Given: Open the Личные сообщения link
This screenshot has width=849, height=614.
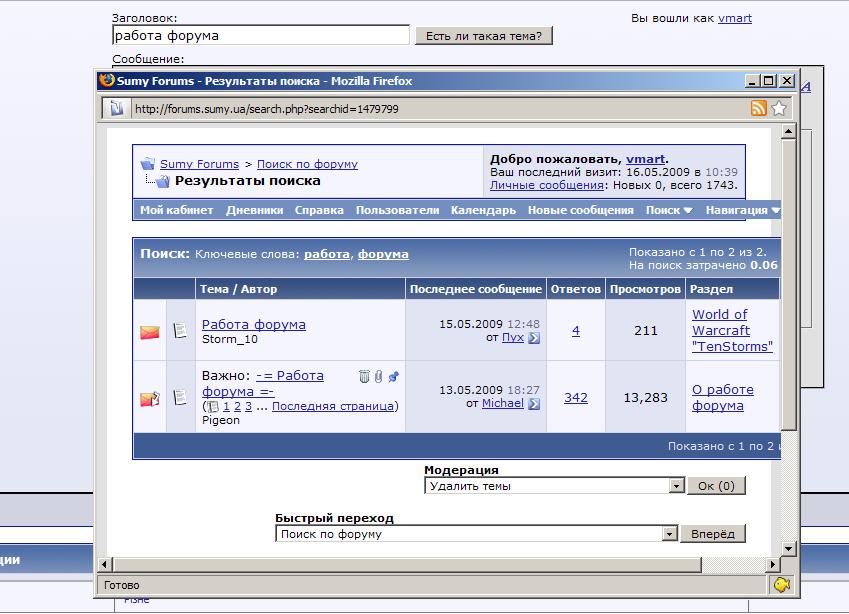Looking at the screenshot, I should point(546,185).
